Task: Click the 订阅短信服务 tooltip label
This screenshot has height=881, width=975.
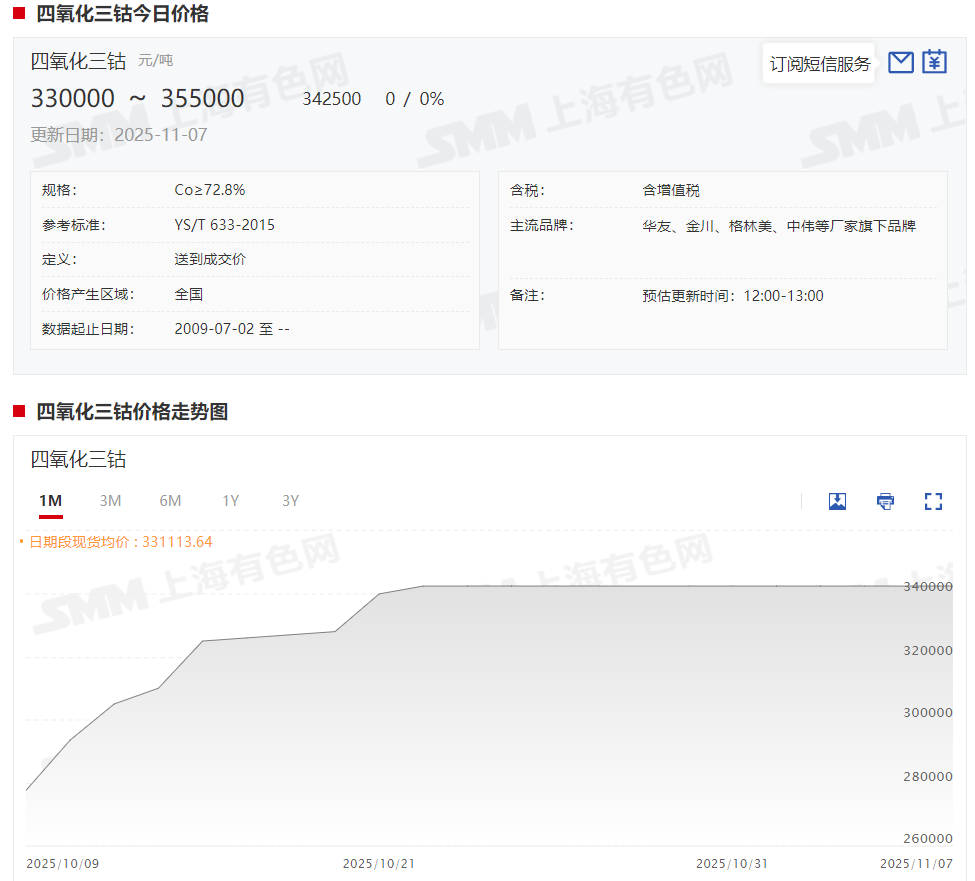Action: 820,64
